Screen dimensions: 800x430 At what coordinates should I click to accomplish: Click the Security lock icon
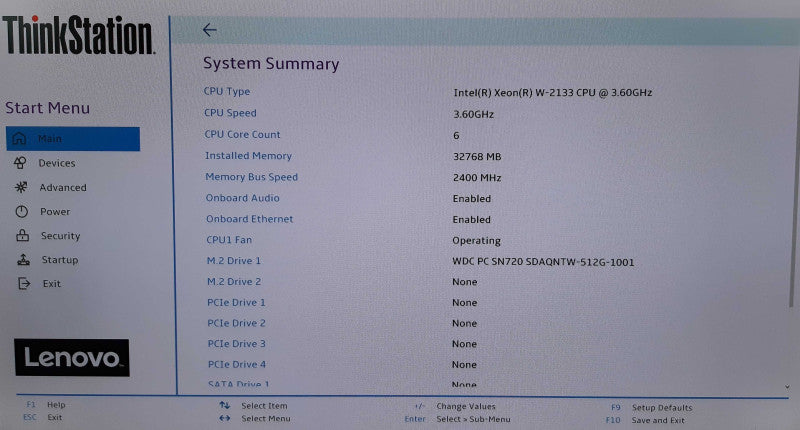point(22,235)
